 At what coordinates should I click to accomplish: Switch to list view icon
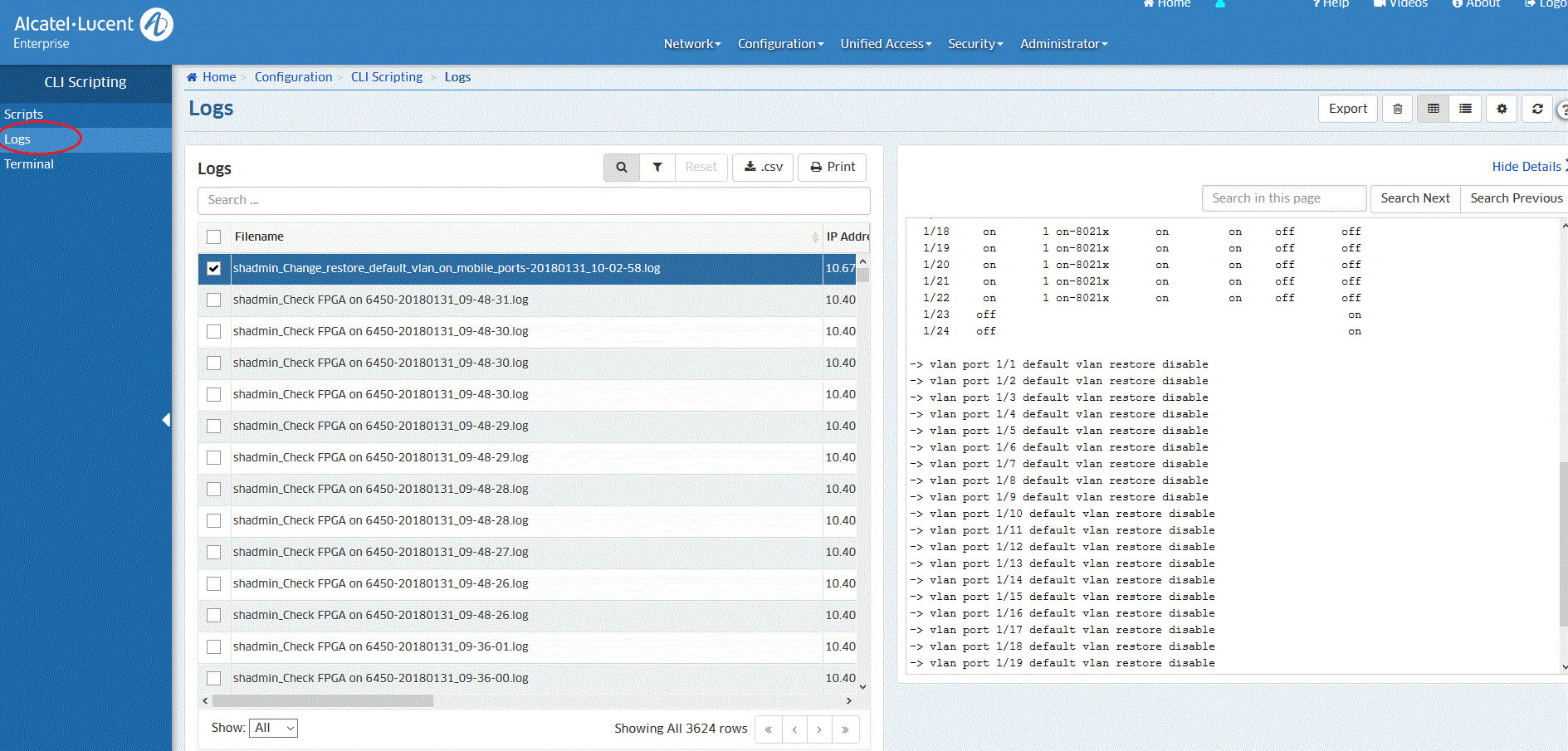pos(1465,109)
